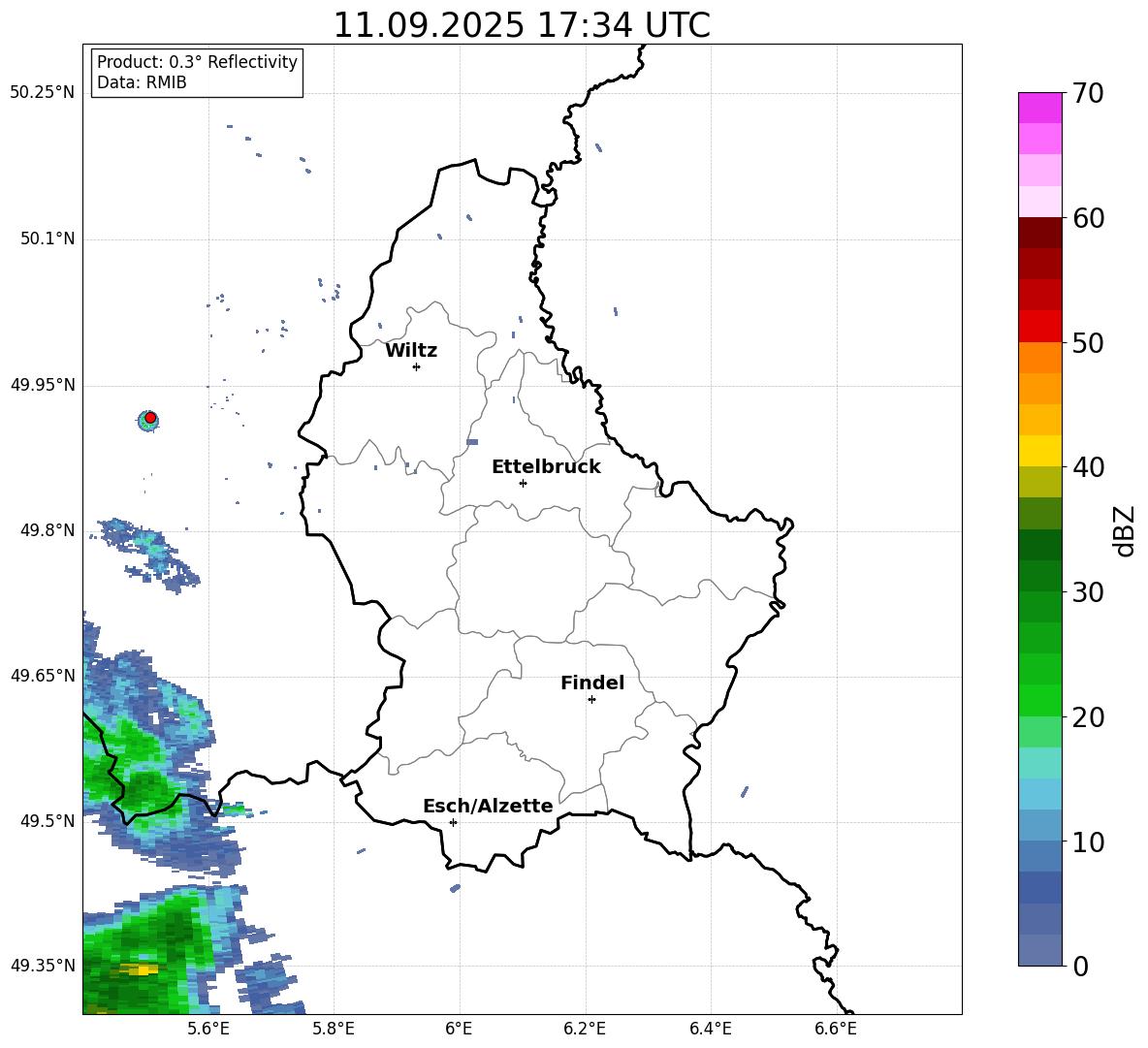This screenshot has height=1048, width=1148.
Task: Click the 49.8°N latitude label
Action: point(48,530)
